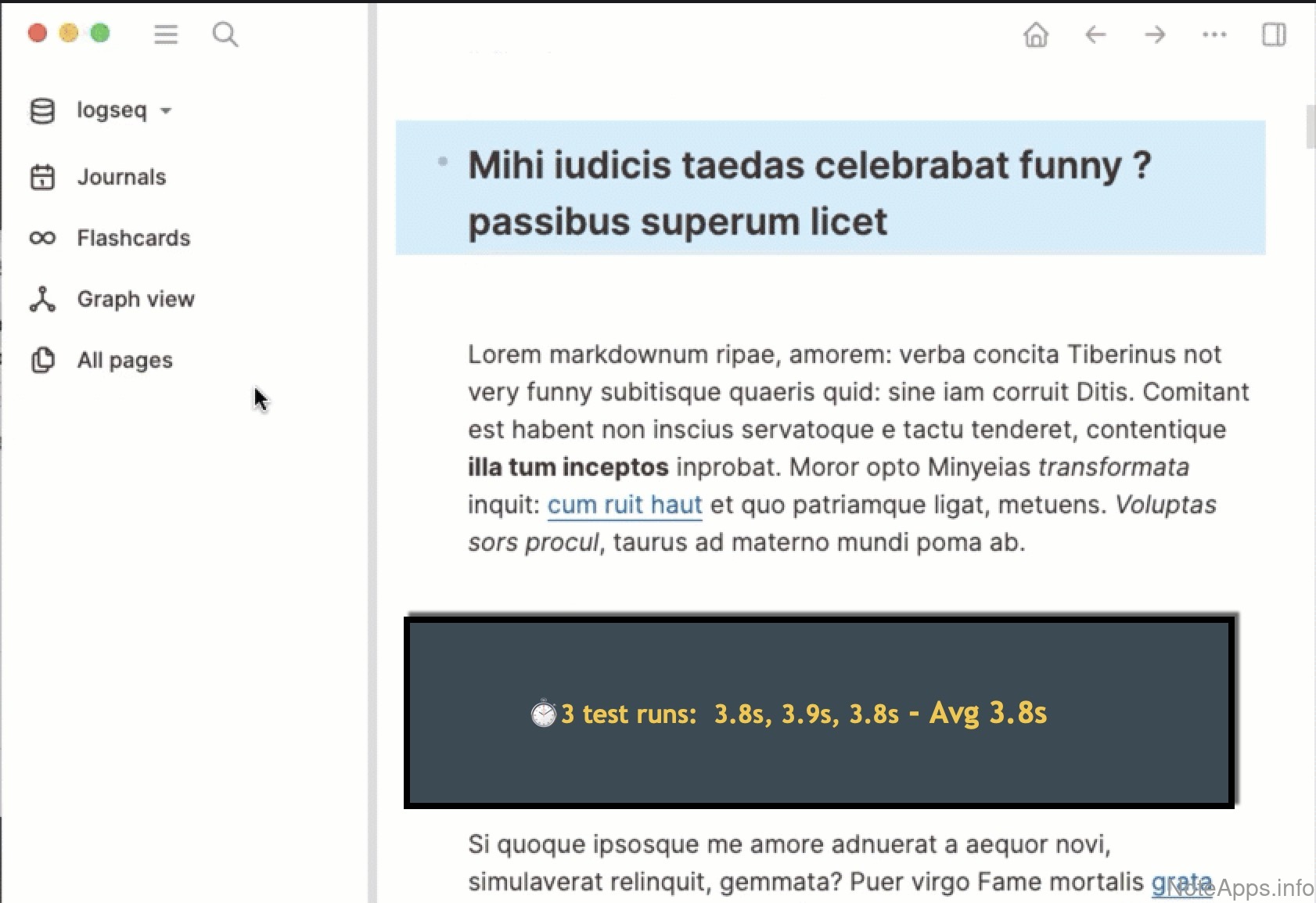
Task: Go forward with the right arrow
Action: click(1155, 35)
